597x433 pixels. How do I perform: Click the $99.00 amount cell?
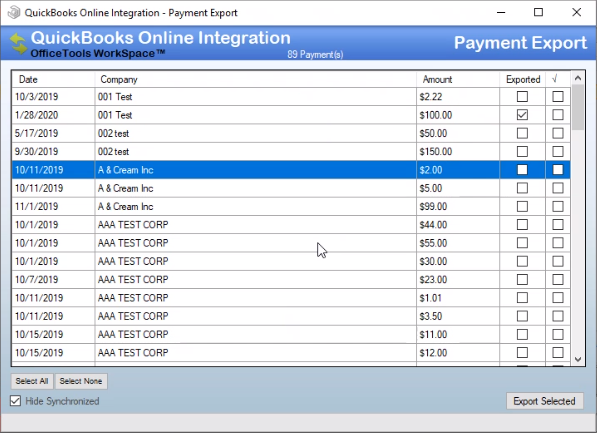tap(458, 206)
